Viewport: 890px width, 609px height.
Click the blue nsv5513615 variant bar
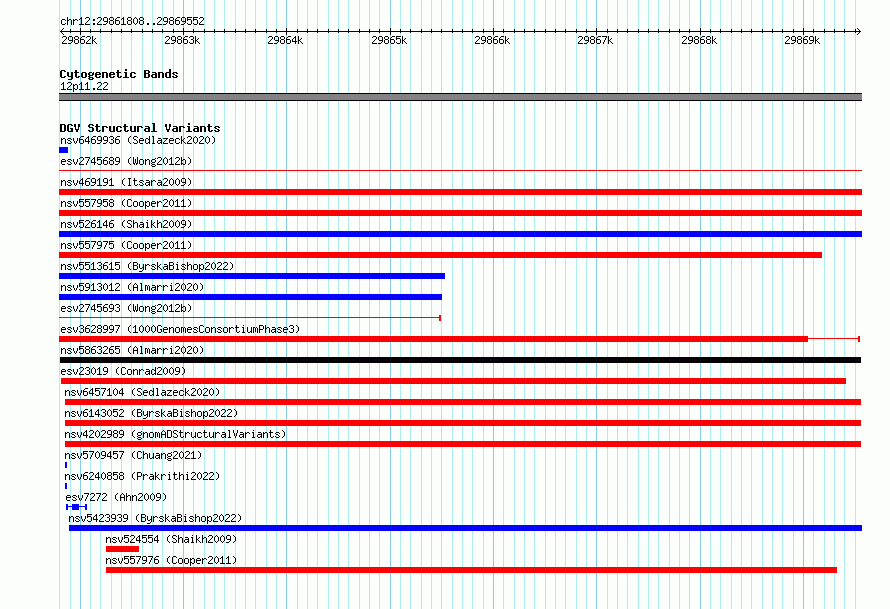(x=252, y=276)
